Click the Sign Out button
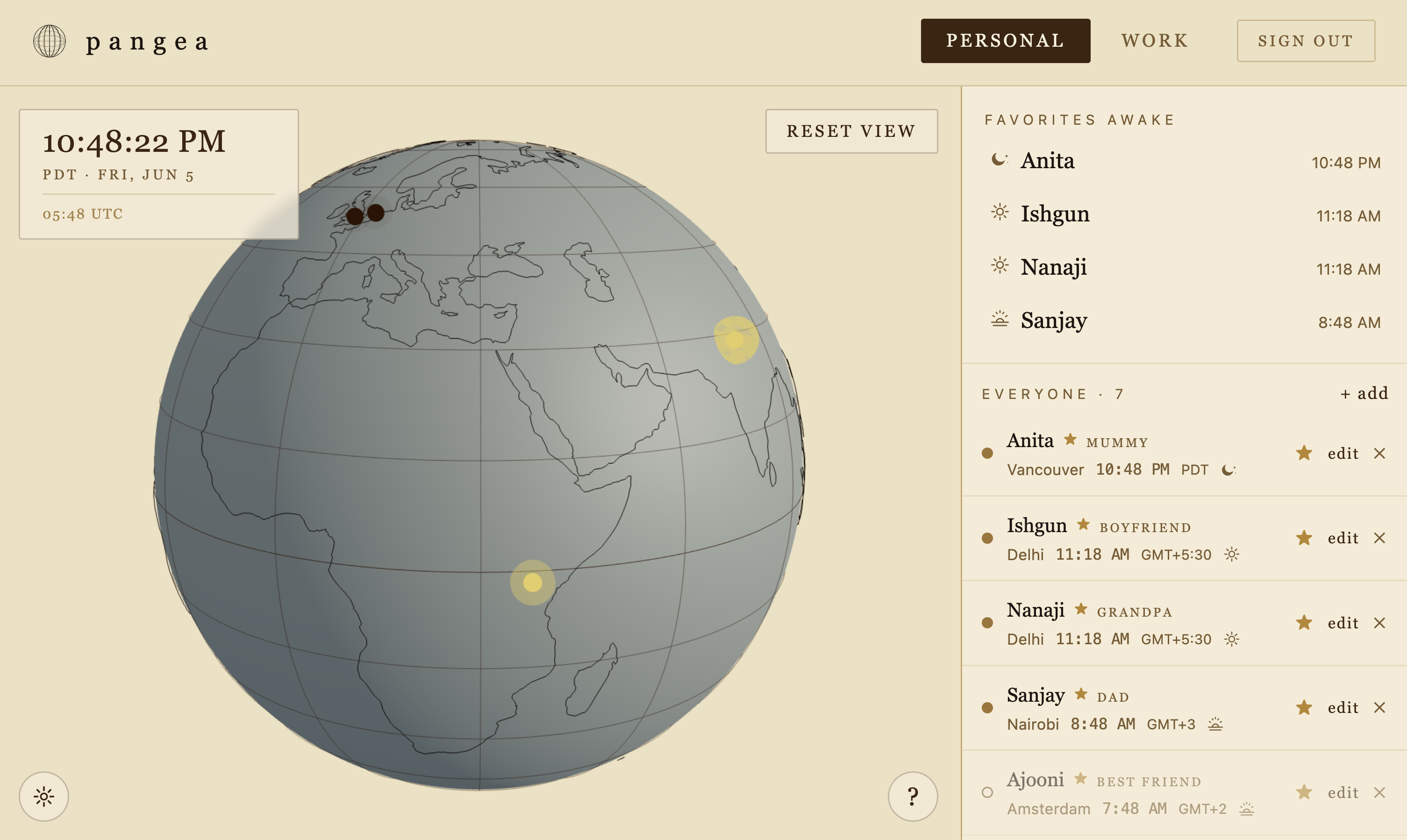Image resolution: width=1407 pixels, height=840 pixels. tap(1306, 41)
